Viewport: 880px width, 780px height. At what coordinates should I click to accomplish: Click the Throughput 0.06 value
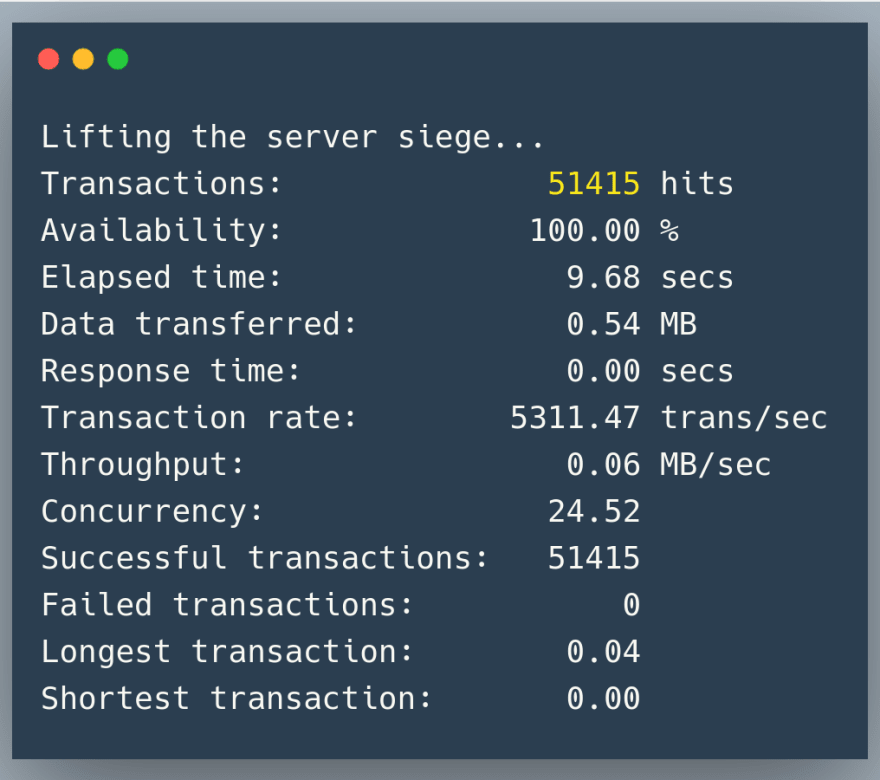click(603, 465)
